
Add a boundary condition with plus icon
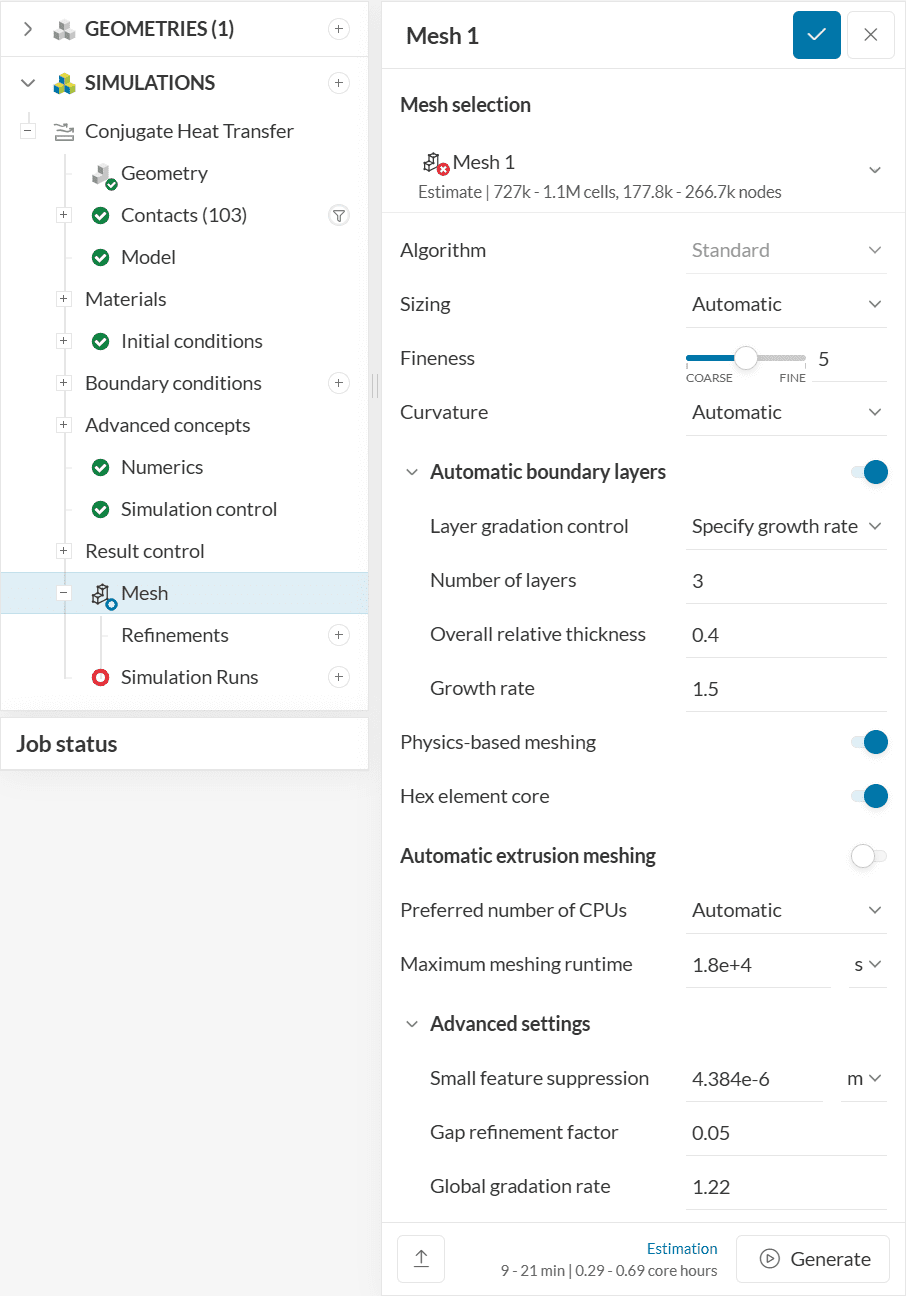tap(339, 383)
